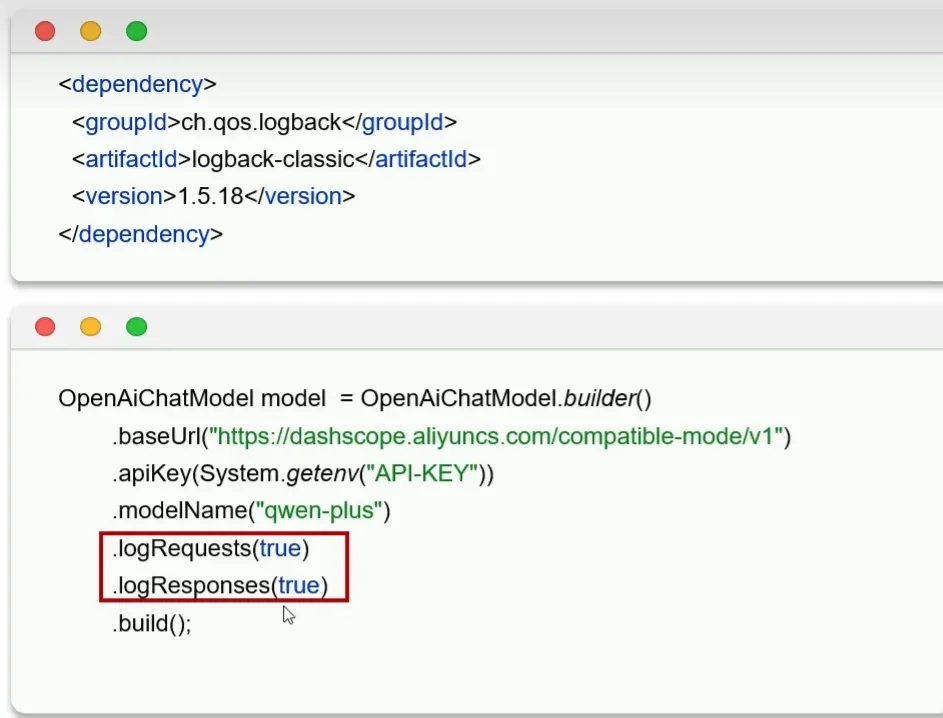Click the .build() call
This screenshot has height=718, width=943.
pyautogui.click(x=151, y=623)
